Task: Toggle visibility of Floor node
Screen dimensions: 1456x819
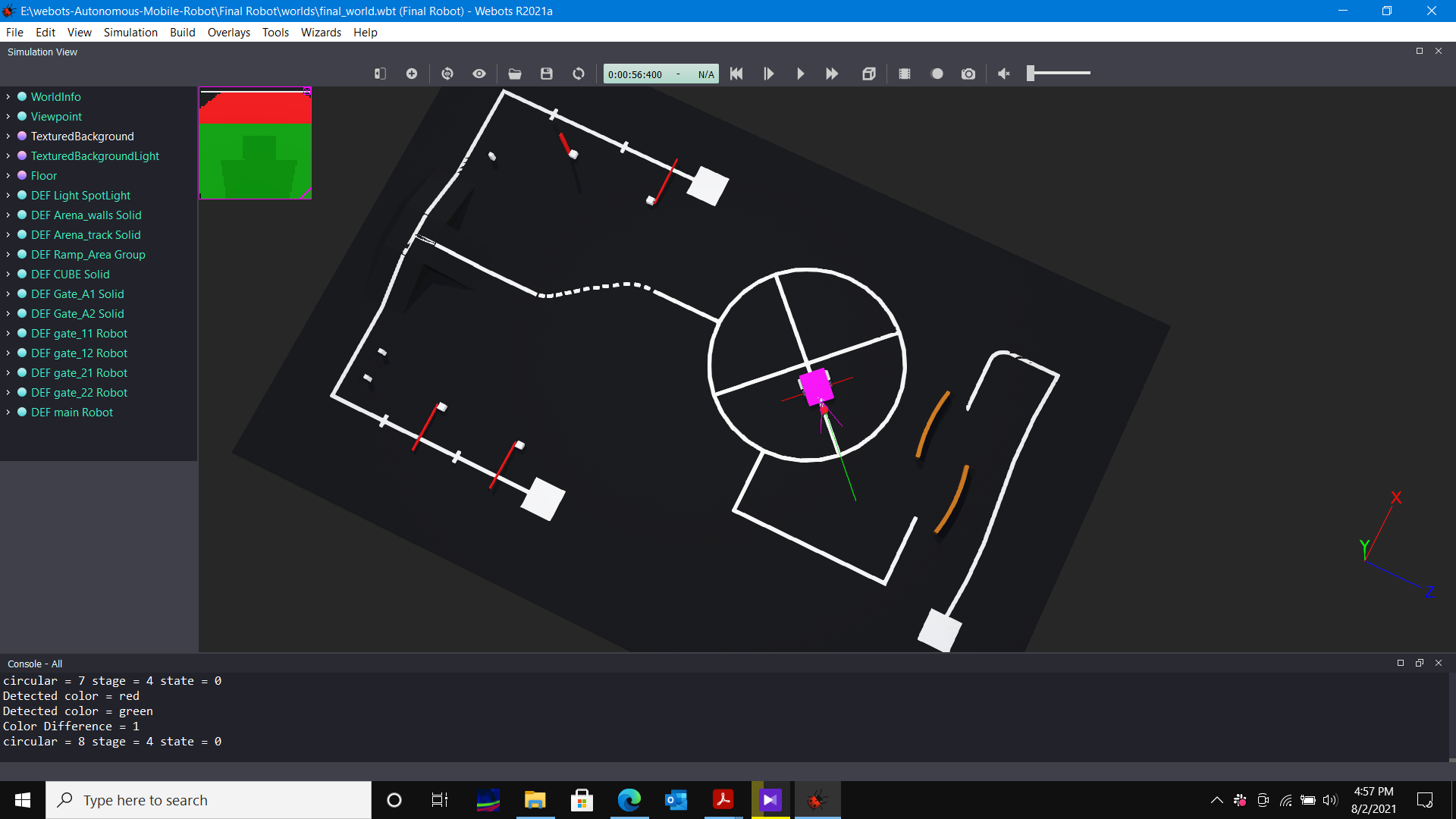Action: [x=22, y=175]
